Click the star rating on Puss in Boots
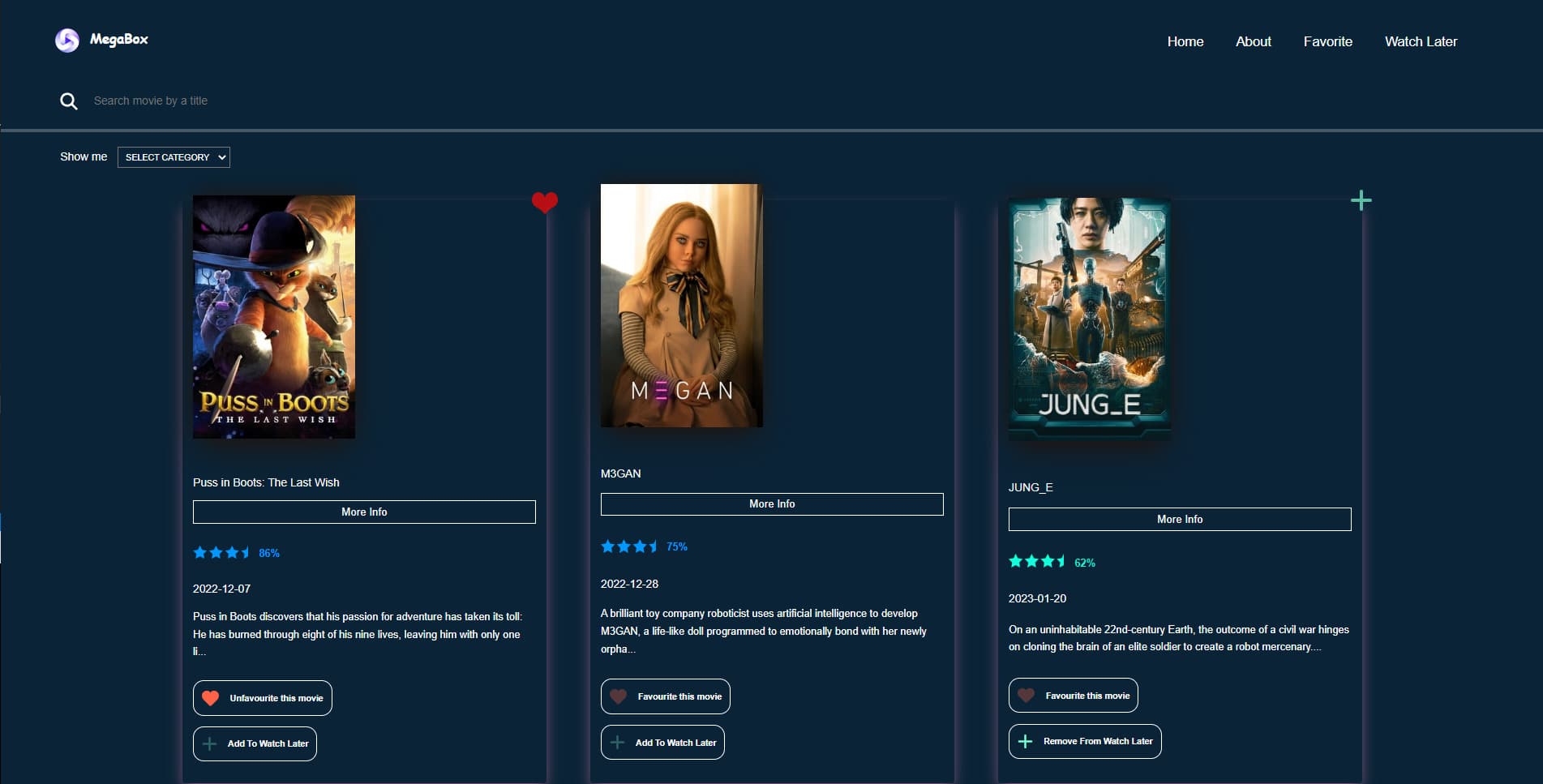The image size is (1543, 784). tap(221, 553)
